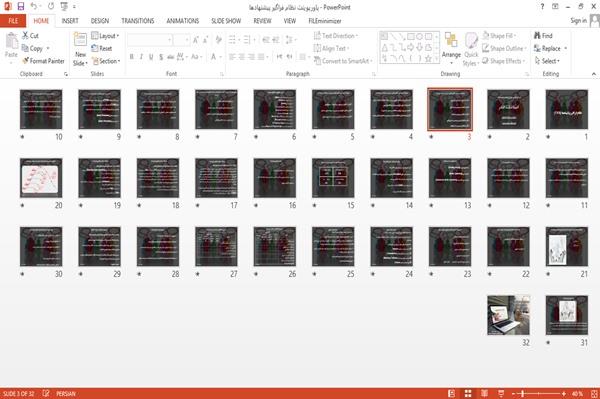Open the Shape Effects dropdown
The width and height of the screenshot is (600, 399).
tap(504, 61)
